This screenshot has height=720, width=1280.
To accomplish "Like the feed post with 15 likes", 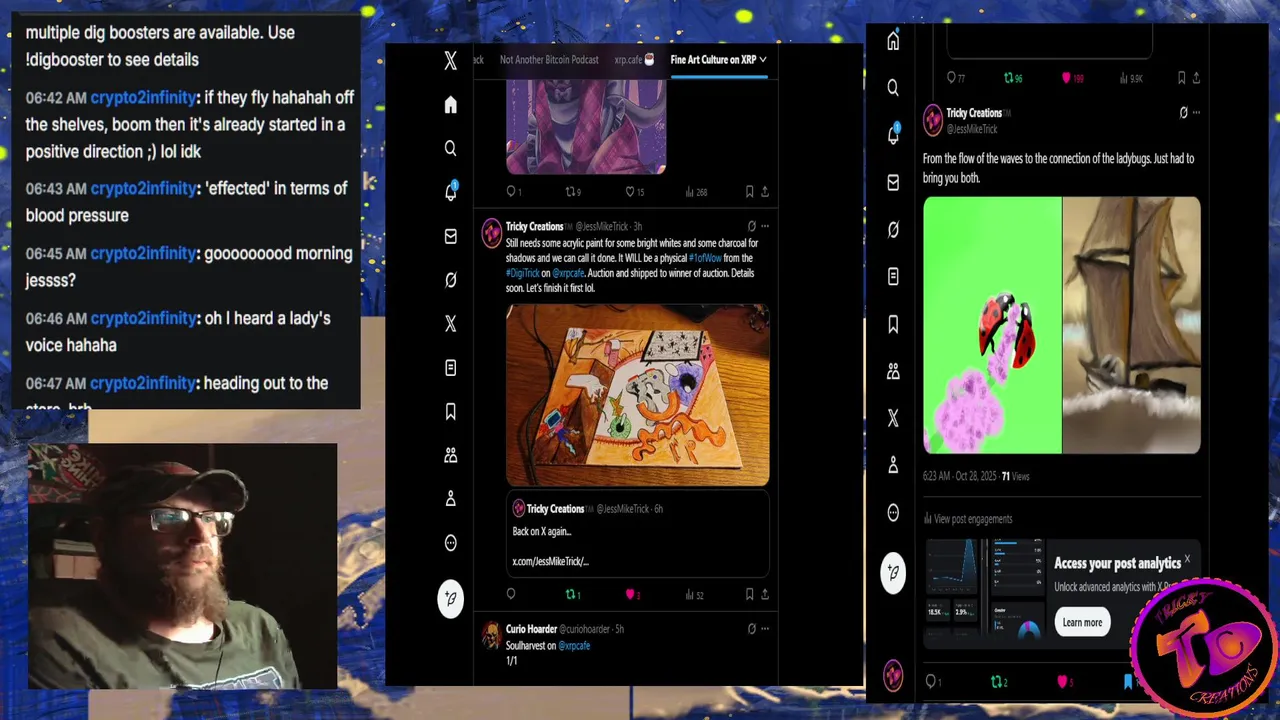I will [x=634, y=192].
